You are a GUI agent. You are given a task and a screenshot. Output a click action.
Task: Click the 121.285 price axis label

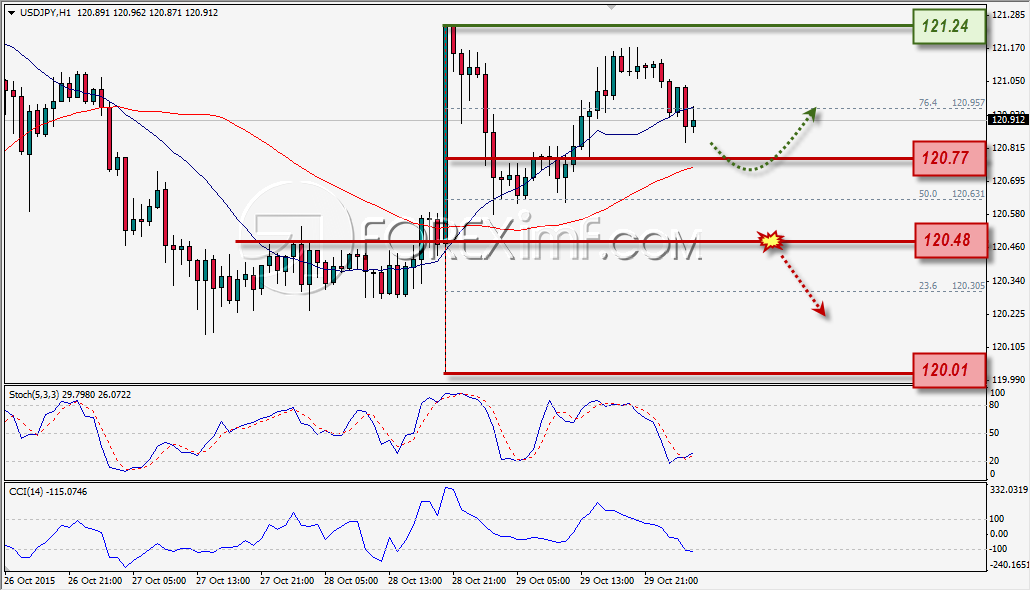click(x=1008, y=14)
